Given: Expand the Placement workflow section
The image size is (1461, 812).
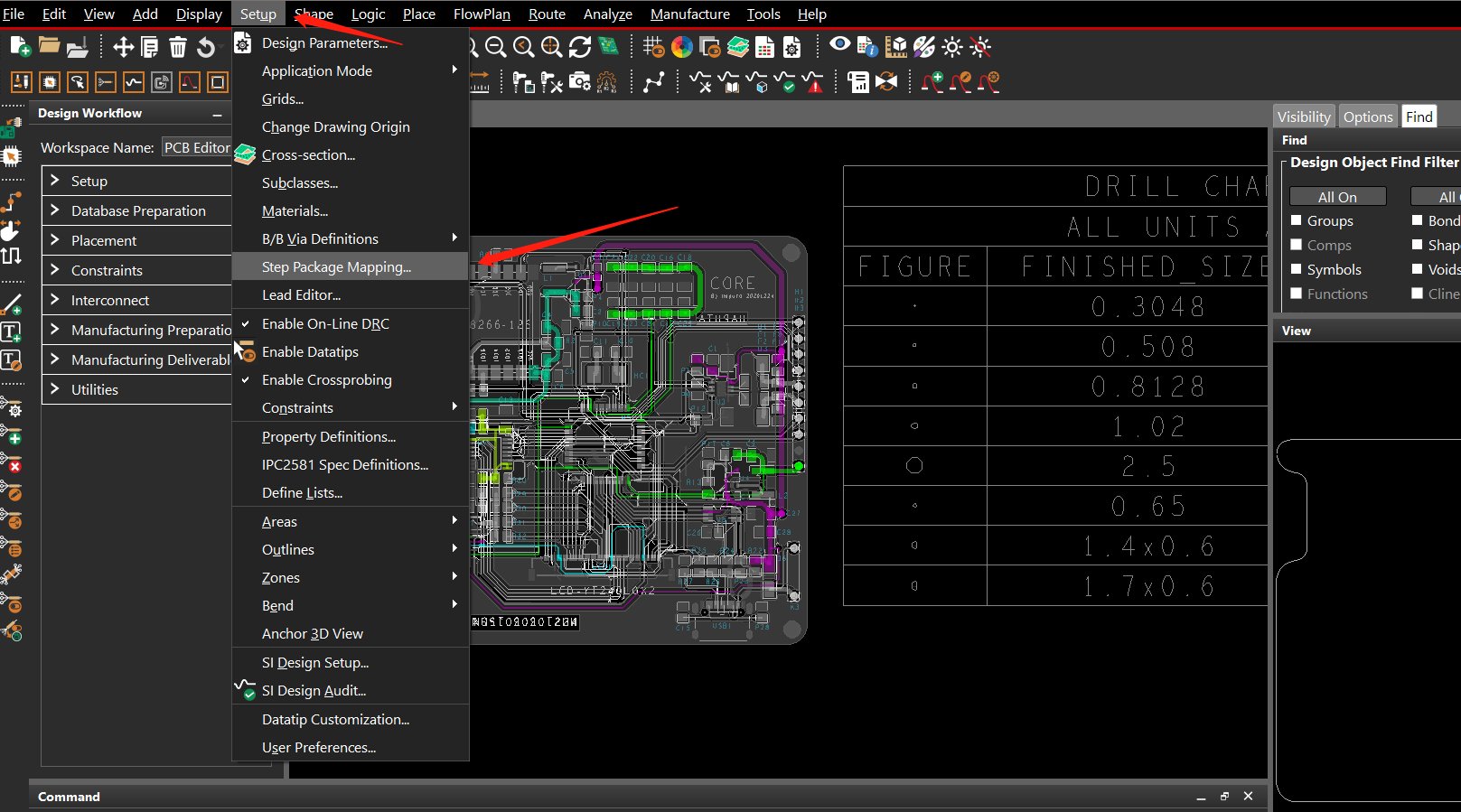Looking at the screenshot, I should 55,240.
